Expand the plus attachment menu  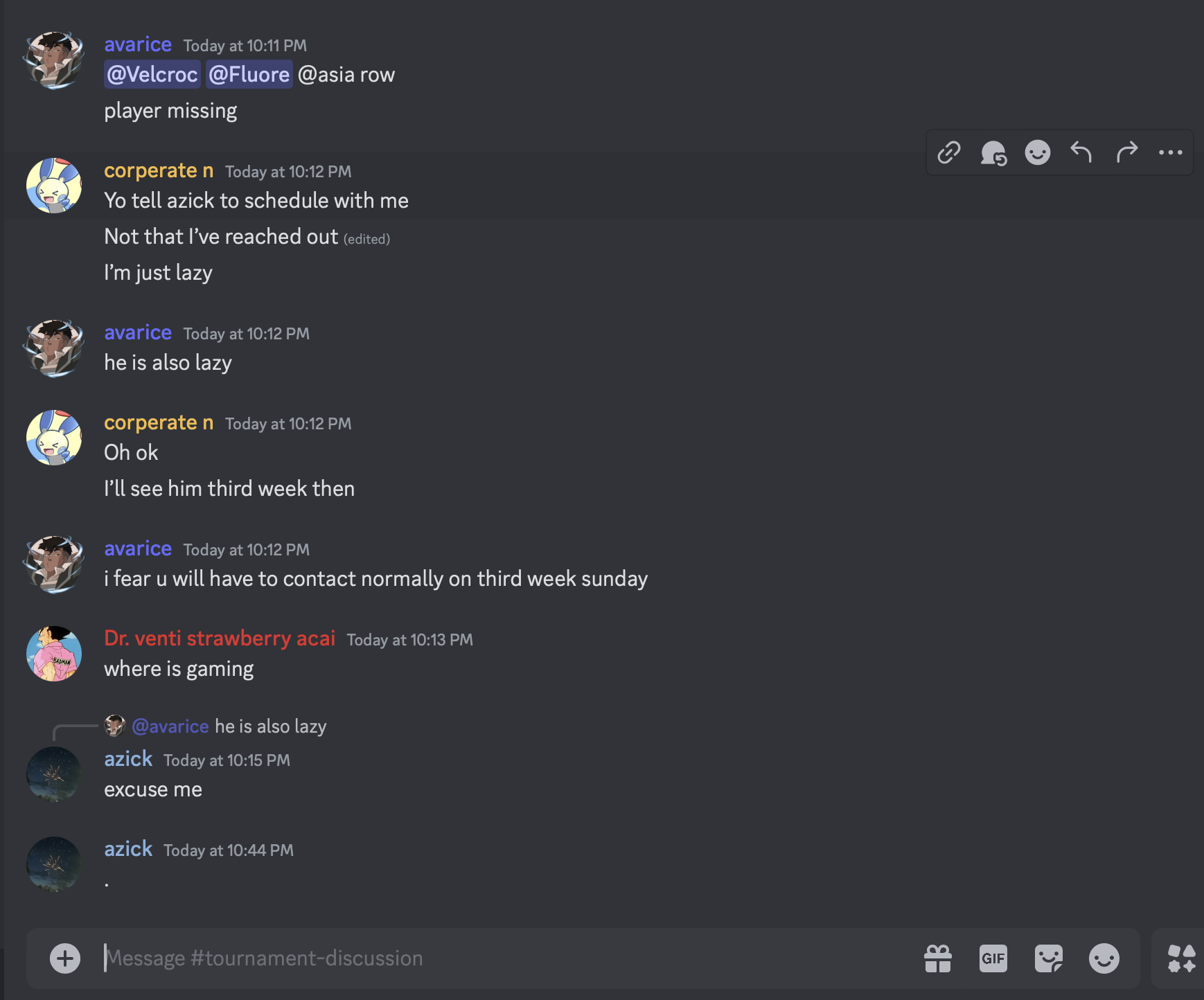[65, 958]
